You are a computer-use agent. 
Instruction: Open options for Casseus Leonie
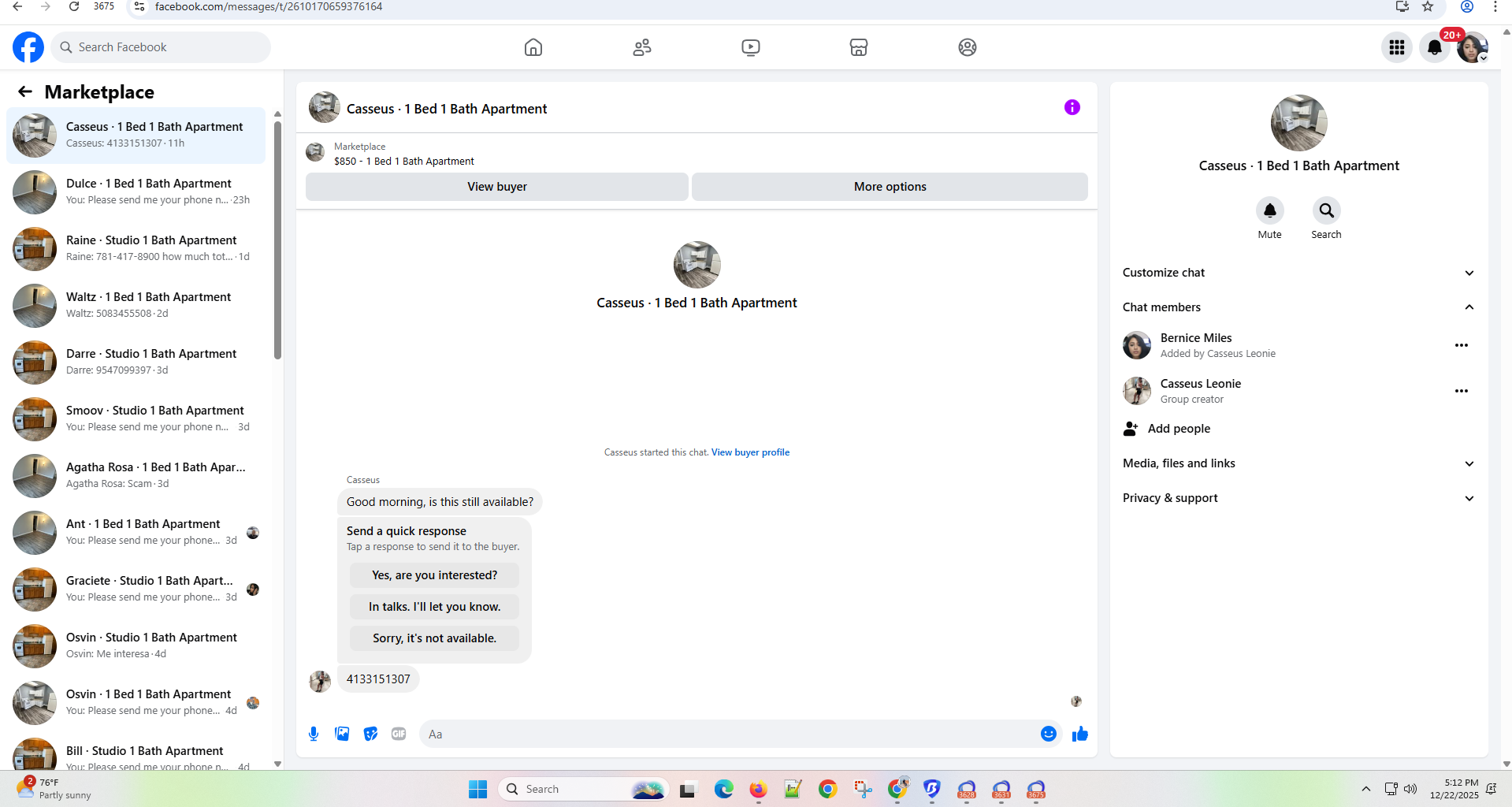pos(1462,391)
